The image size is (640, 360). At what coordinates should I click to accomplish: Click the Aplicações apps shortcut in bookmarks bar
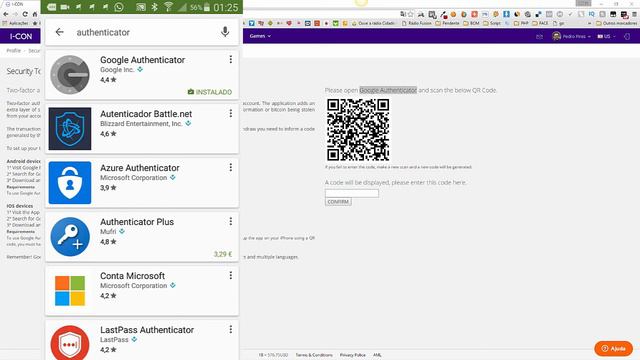pyautogui.click(x=16, y=23)
